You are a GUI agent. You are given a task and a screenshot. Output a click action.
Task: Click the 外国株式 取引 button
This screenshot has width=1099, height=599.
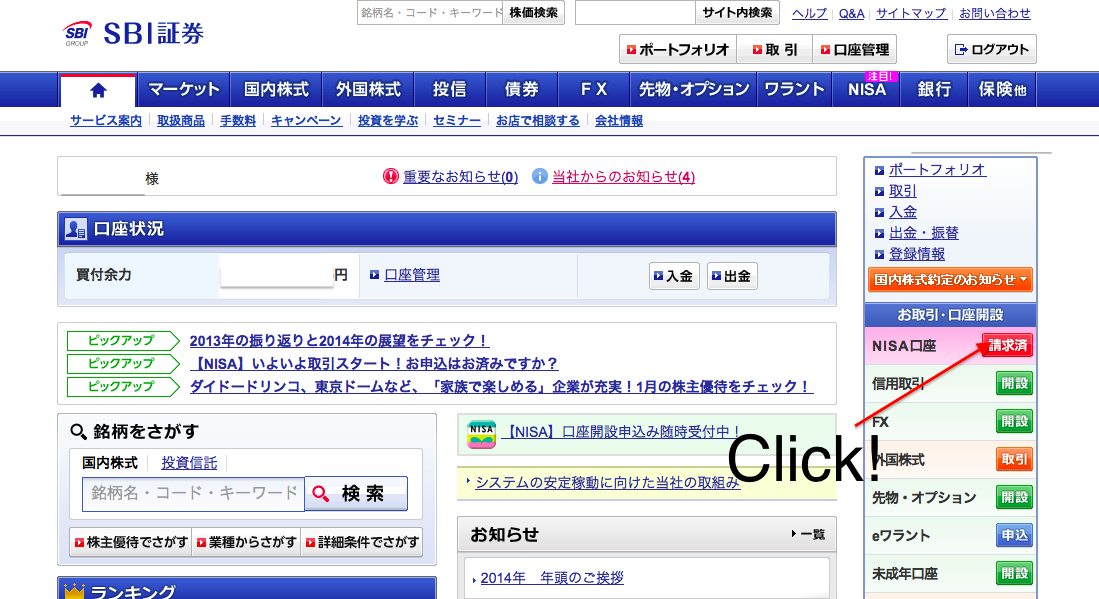(1014, 460)
